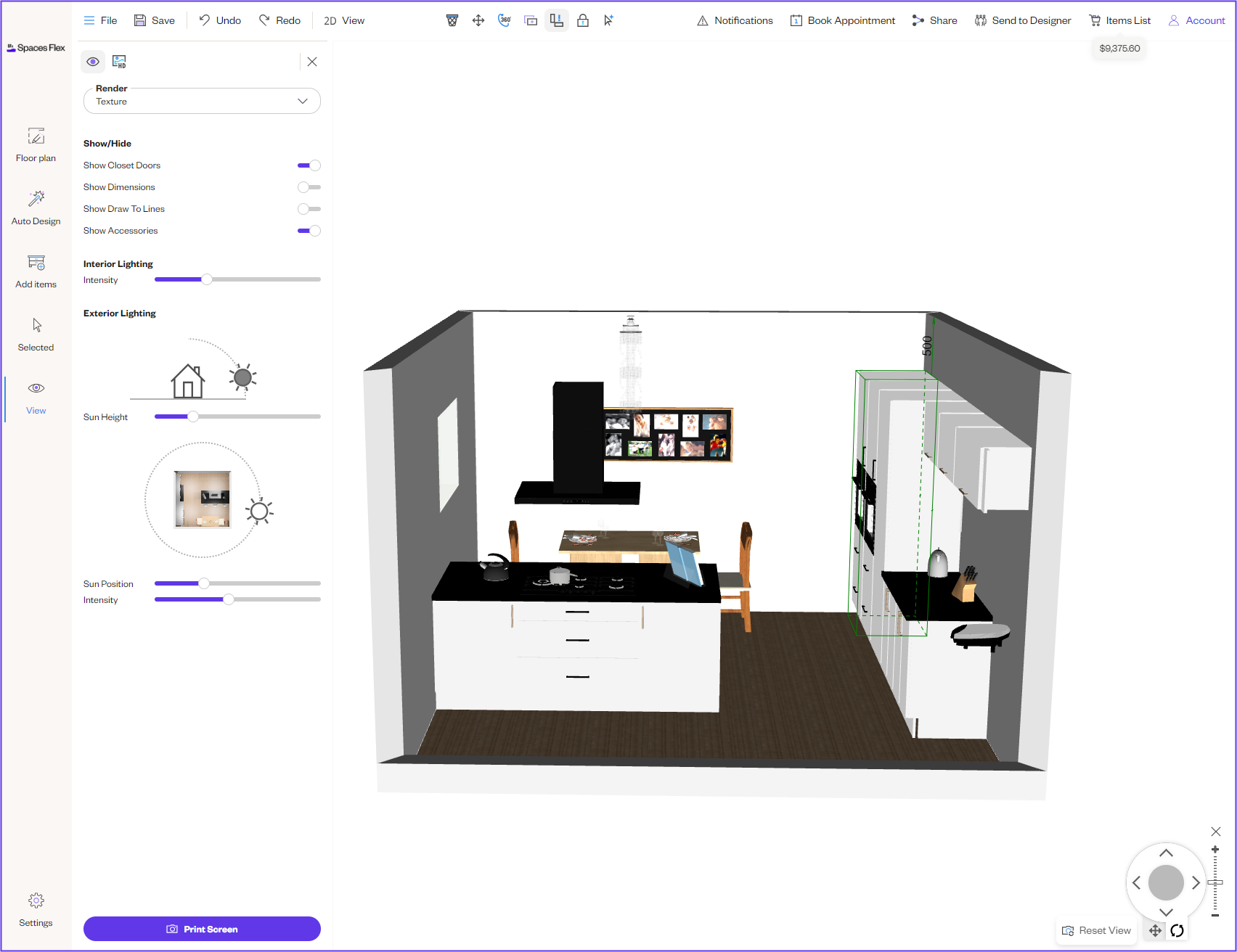Turn on Show Draw To Lines
1237x952 pixels.
(309, 209)
